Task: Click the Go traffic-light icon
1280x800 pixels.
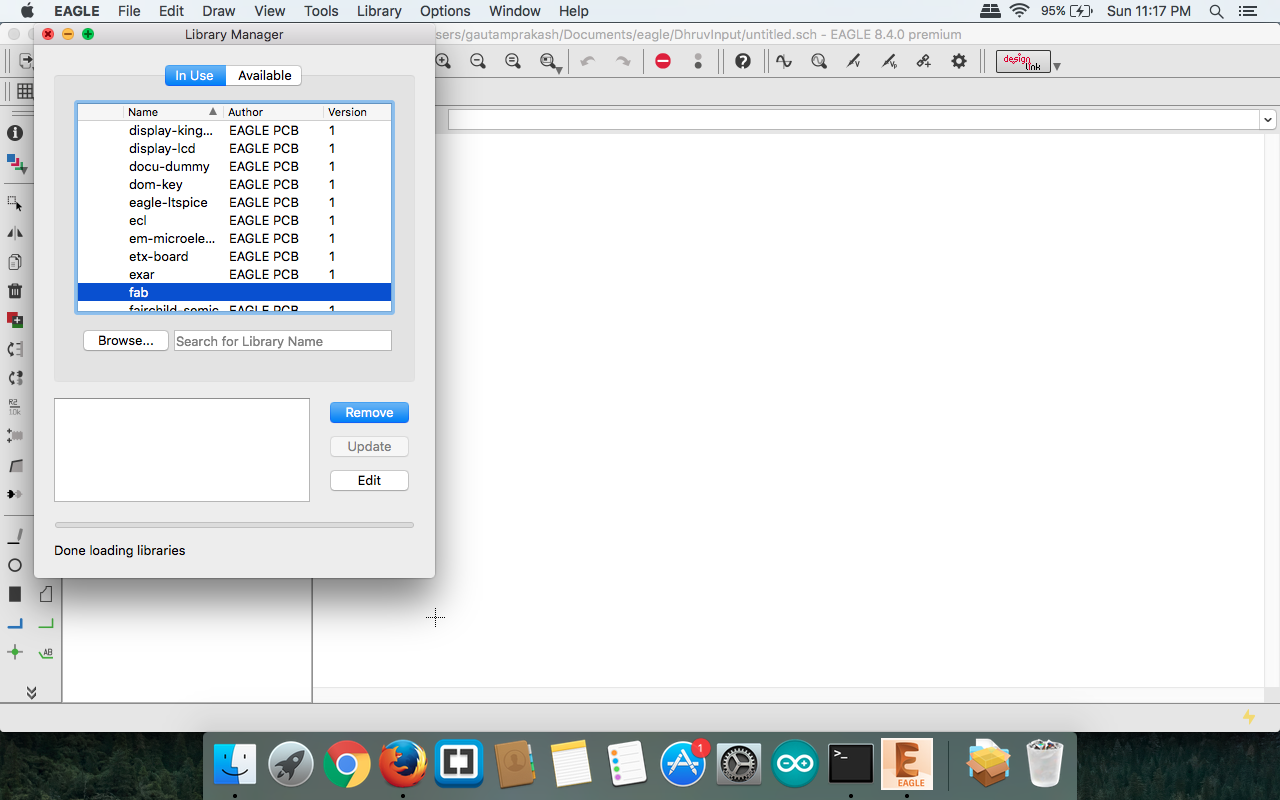Action: pos(698,61)
